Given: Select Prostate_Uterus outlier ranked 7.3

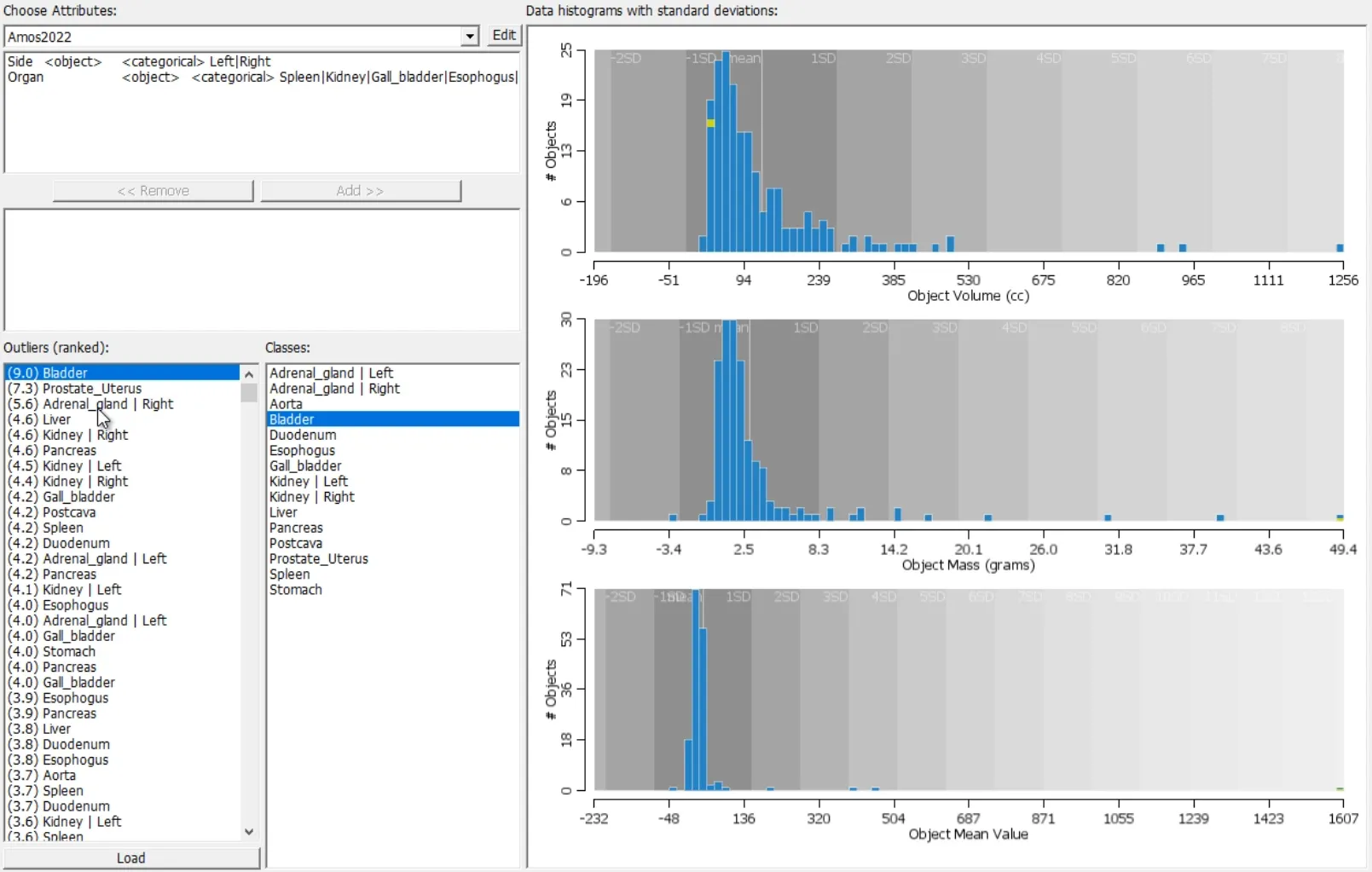Looking at the screenshot, I should [x=92, y=389].
